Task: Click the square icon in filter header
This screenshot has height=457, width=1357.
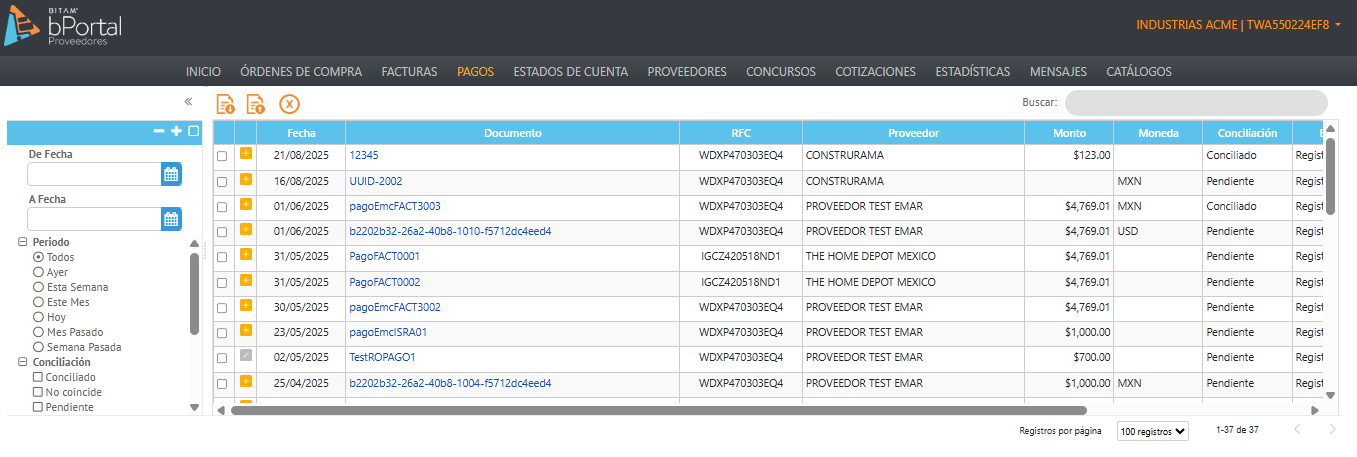Action: [x=194, y=131]
